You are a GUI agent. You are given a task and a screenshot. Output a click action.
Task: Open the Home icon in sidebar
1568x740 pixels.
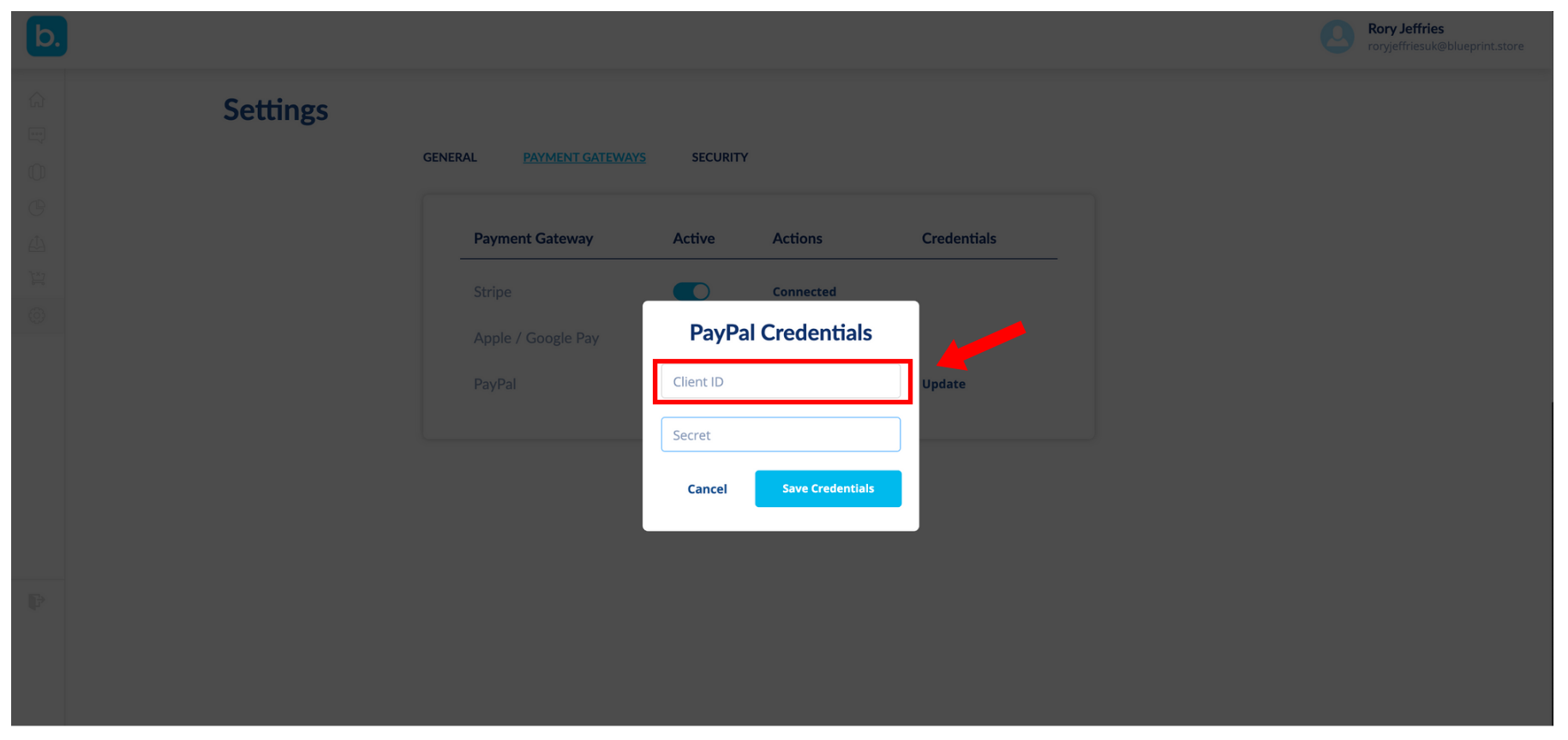click(37, 100)
